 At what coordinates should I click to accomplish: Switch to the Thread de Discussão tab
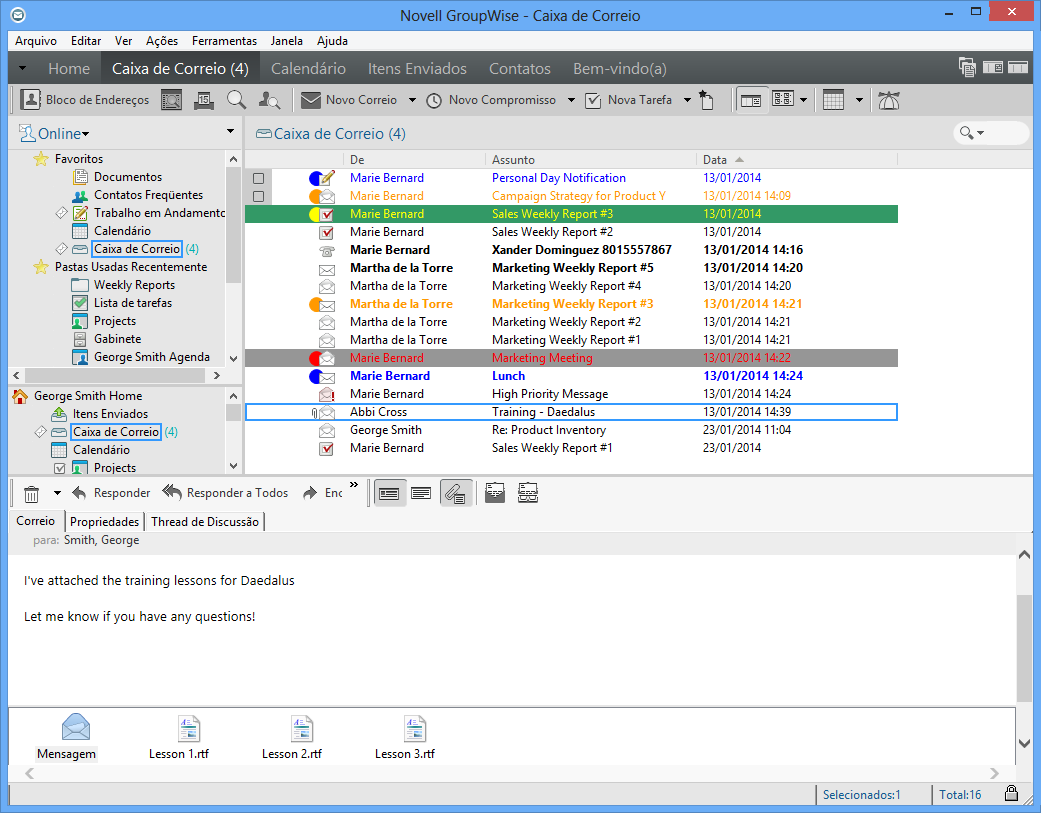click(x=204, y=521)
